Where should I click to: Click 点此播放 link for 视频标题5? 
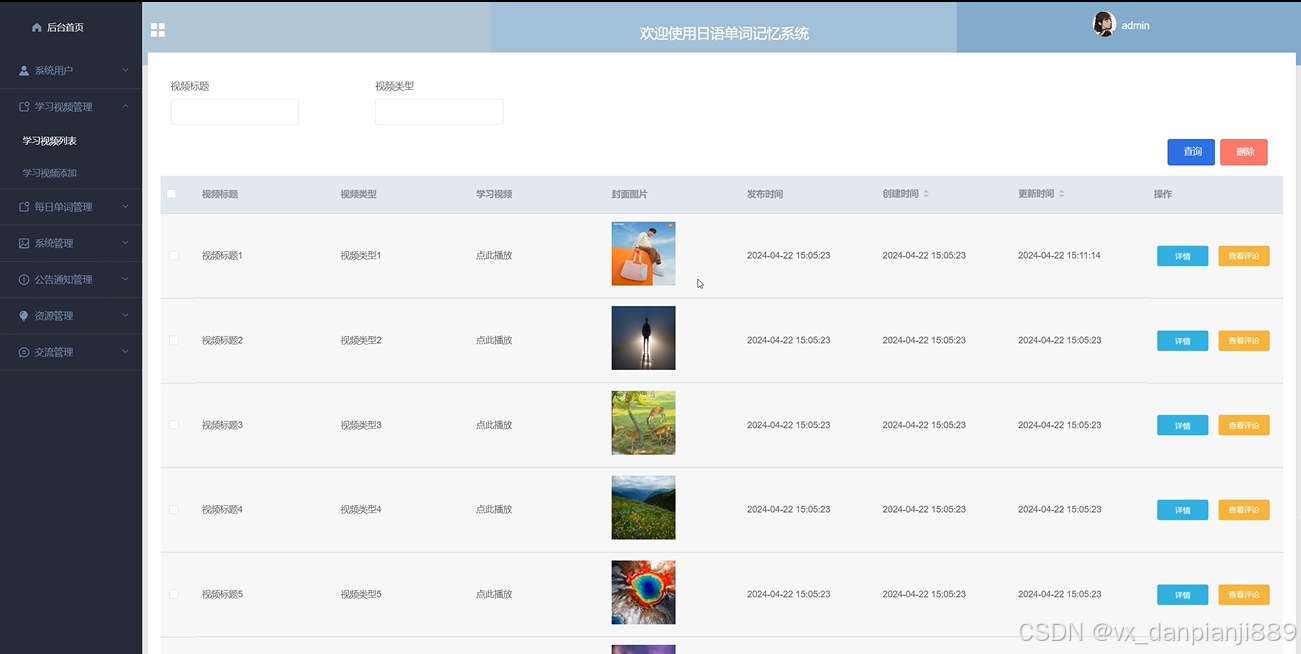[494, 594]
